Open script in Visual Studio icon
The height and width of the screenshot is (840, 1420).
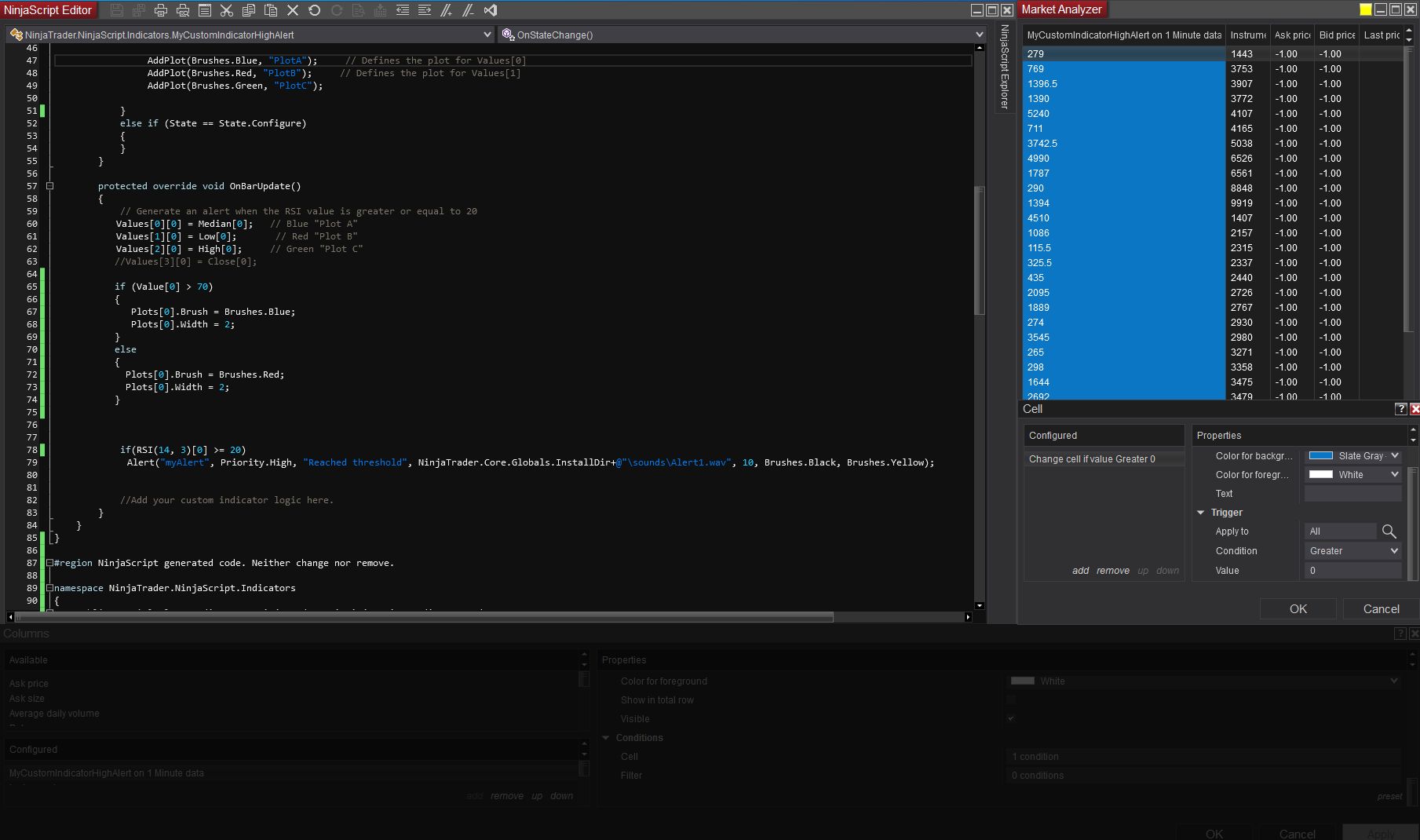pyautogui.click(x=491, y=10)
